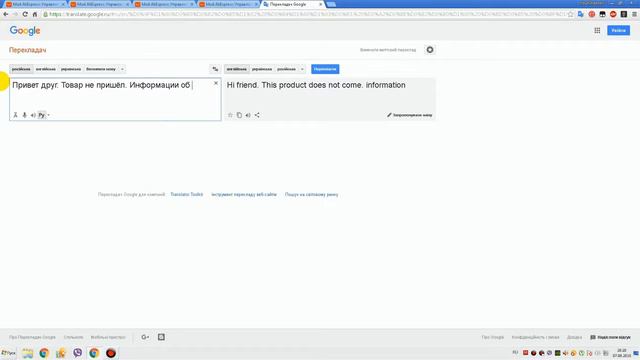Screen dimensions: 640x360
Task: Select українська as target language
Action: point(262,69)
